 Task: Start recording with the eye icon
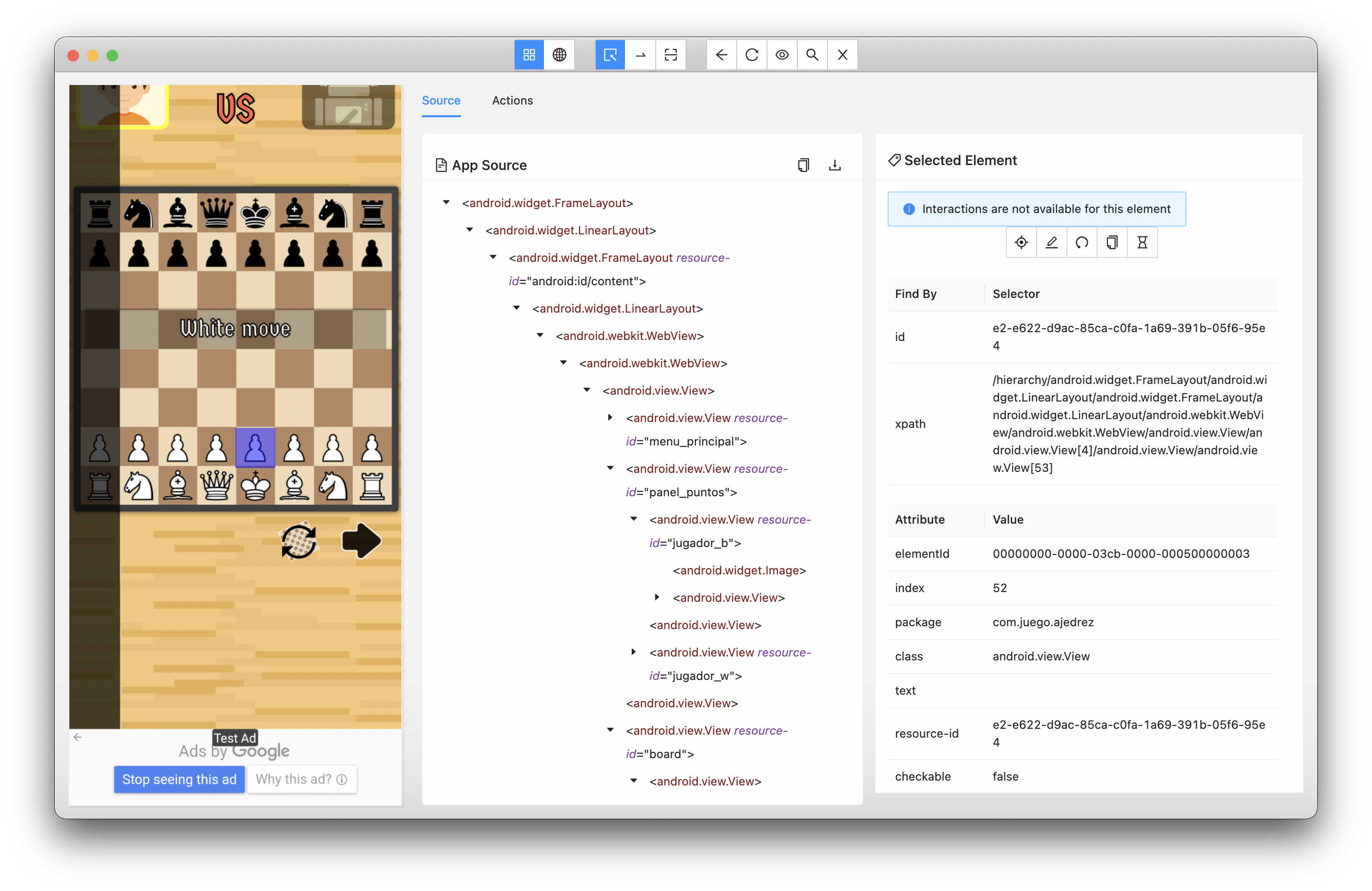(x=782, y=55)
